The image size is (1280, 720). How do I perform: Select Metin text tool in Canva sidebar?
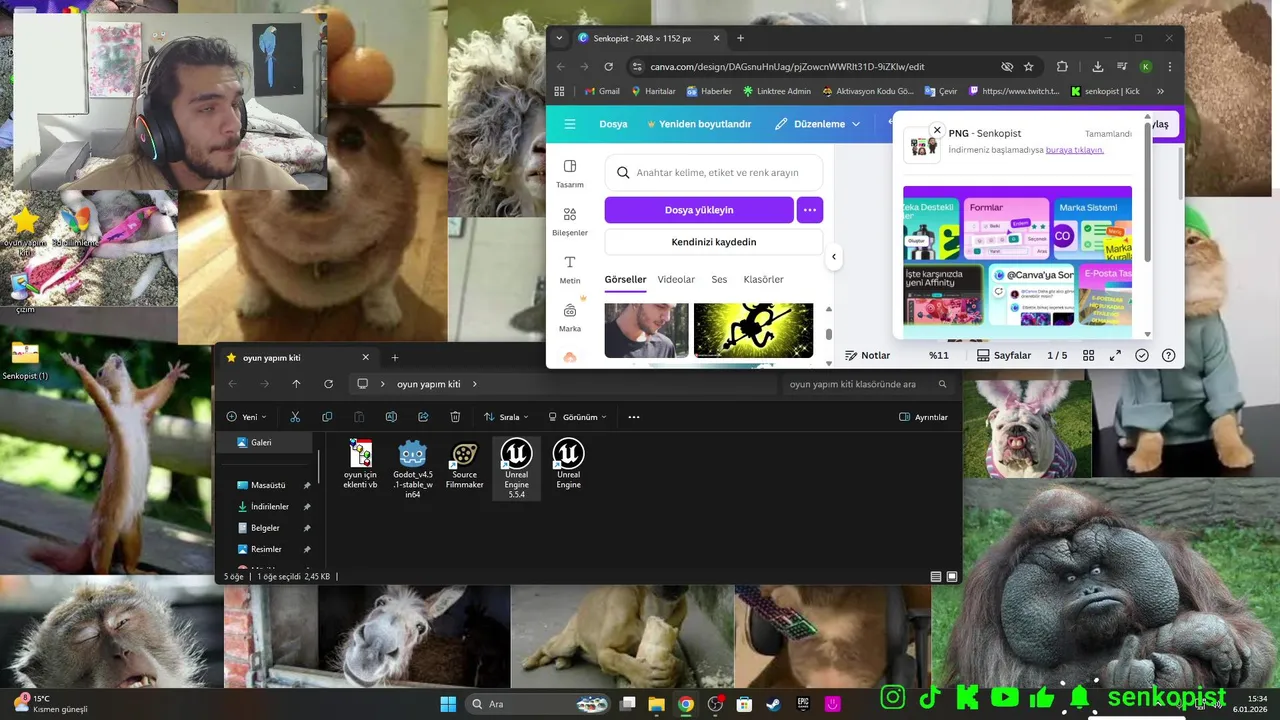click(570, 269)
